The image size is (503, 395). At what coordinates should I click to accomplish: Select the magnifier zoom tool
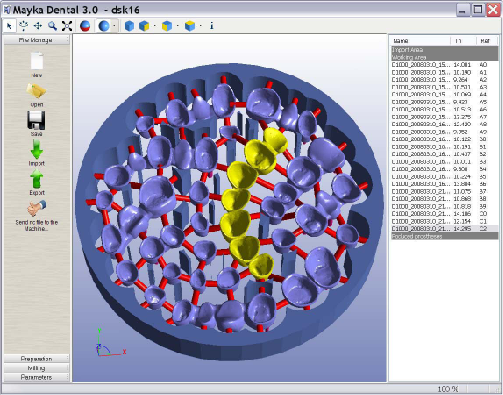click(x=52, y=26)
